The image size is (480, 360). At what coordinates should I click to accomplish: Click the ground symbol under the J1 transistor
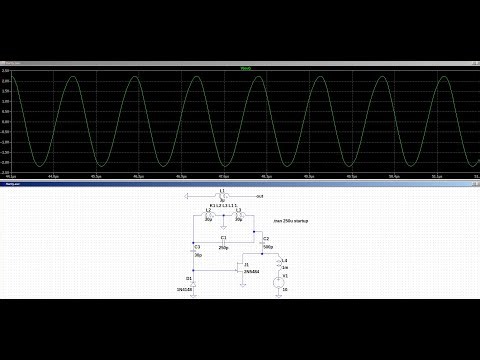pos(243,285)
